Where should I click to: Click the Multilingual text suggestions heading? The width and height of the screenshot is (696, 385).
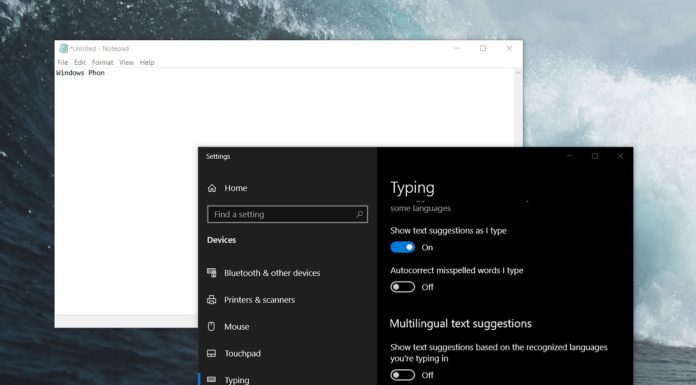click(x=461, y=324)
